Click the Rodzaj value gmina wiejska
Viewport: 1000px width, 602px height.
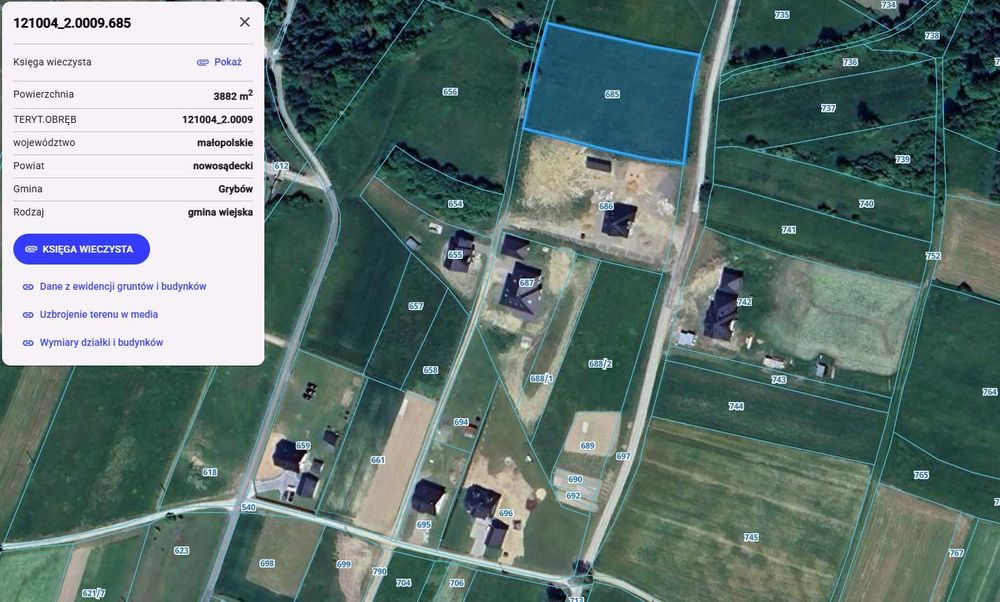pyautogui.click(x=220, y=212)
